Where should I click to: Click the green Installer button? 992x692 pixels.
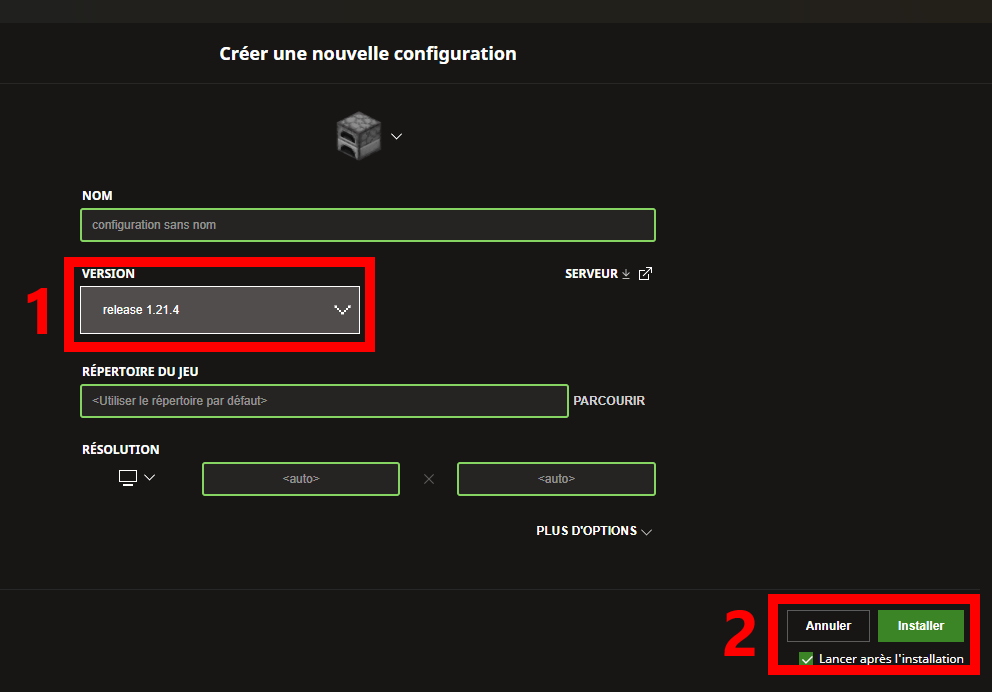[921, 626]
